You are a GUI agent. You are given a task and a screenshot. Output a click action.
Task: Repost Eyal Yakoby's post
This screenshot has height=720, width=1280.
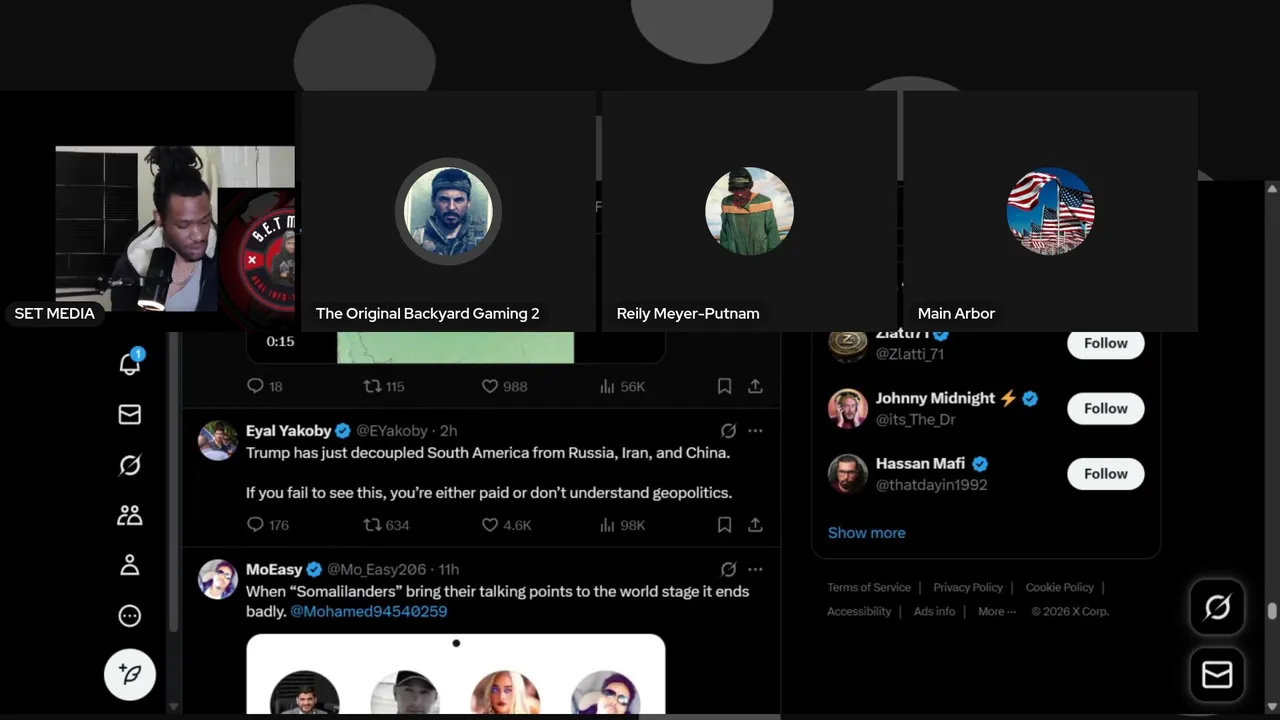point(386,524)
